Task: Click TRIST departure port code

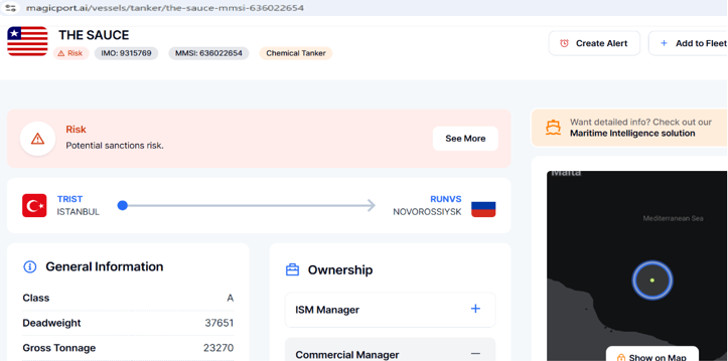Action: pyautogui.click(x=70, y=199)
